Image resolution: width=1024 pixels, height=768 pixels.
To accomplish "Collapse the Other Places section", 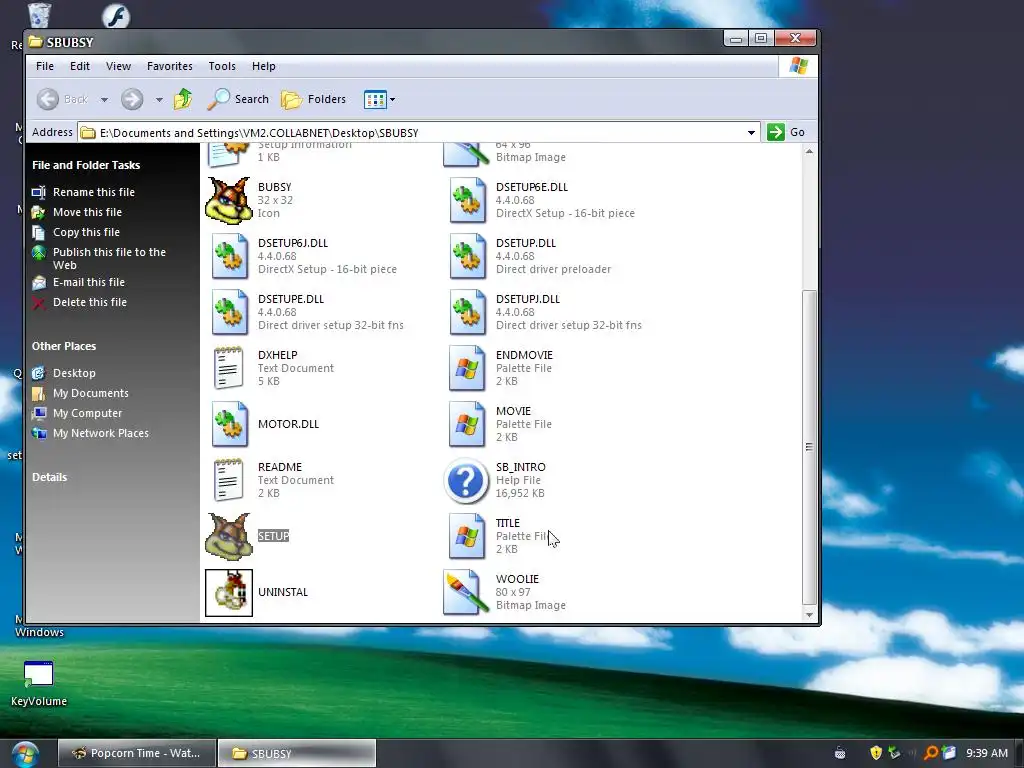I will [x=63, y=346].
